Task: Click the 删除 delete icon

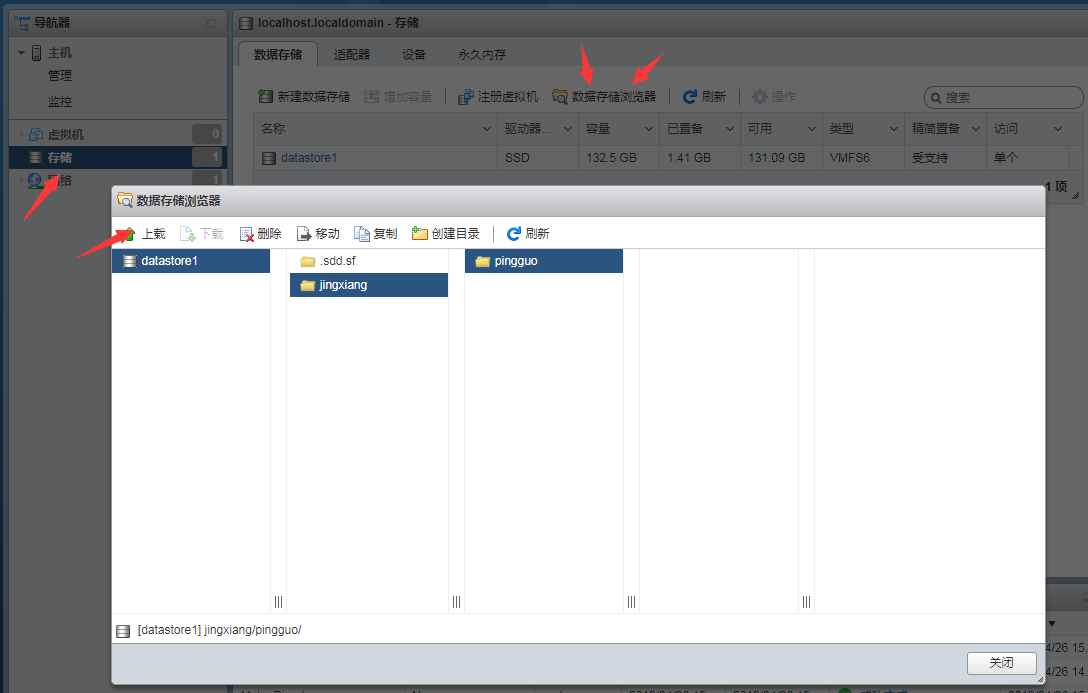Action: pos(246,234)
